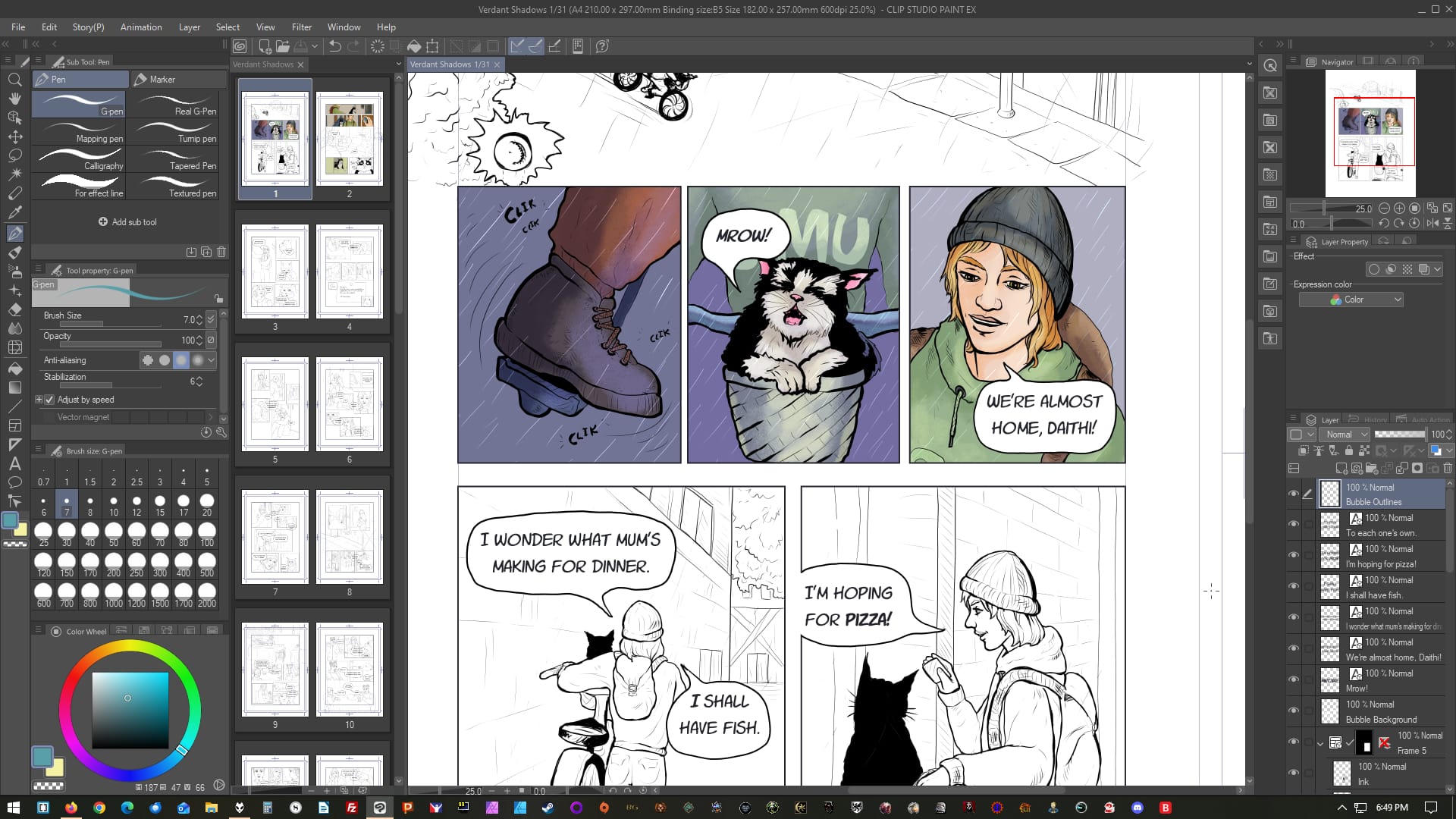Select the Calligraphy pen sub tool
The height and width of the screenshot is (819, 1456).
79,160
